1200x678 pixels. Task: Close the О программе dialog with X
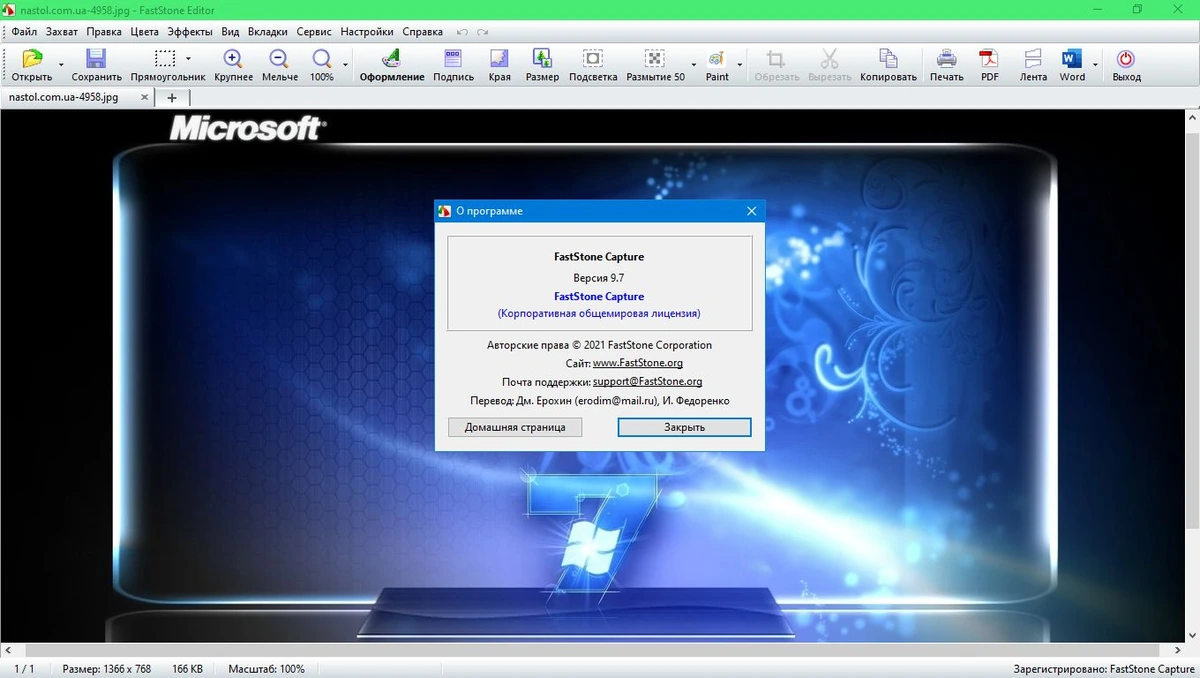coord(751,211)
